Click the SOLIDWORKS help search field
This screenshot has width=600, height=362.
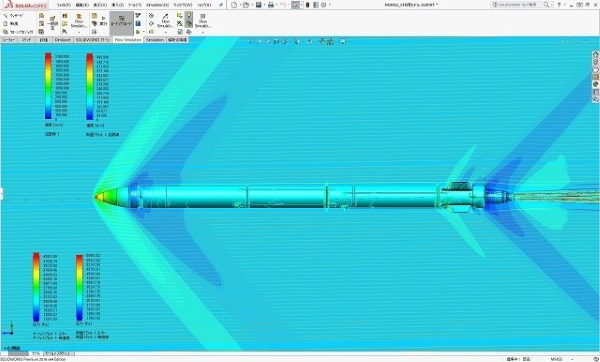pos(520,5)
